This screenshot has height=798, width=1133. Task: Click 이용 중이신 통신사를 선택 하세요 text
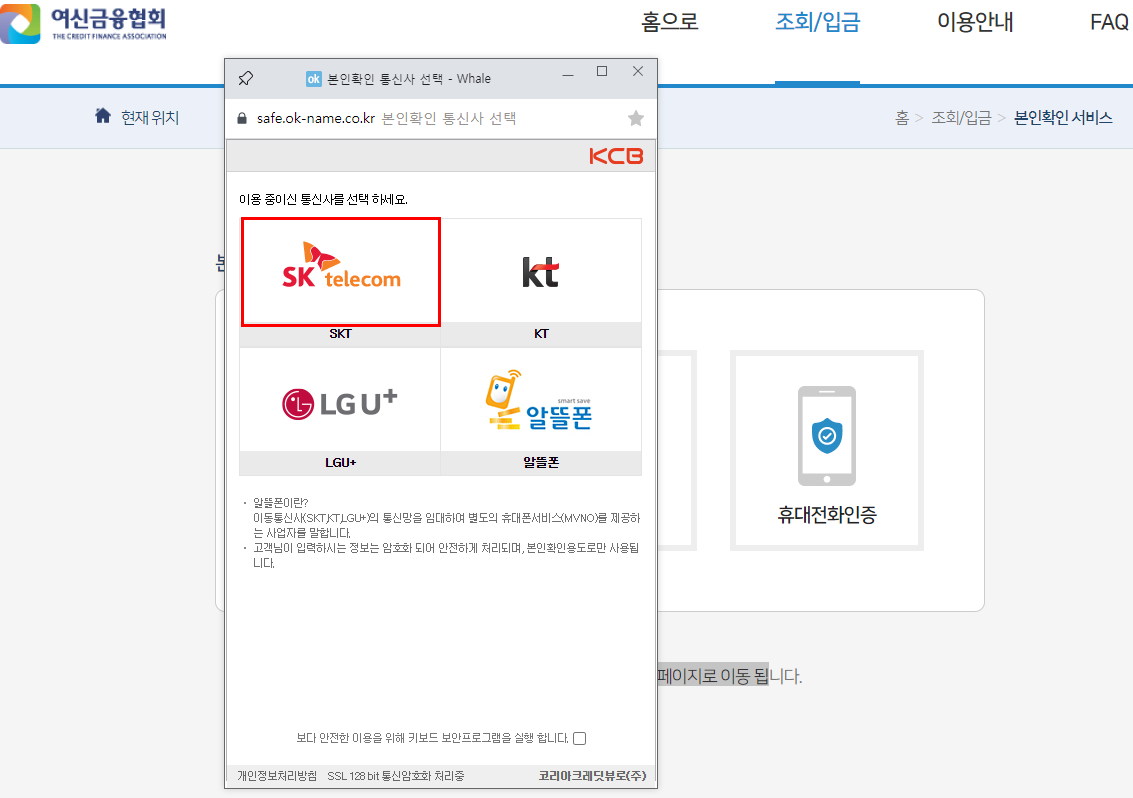[x=323, y=200]
